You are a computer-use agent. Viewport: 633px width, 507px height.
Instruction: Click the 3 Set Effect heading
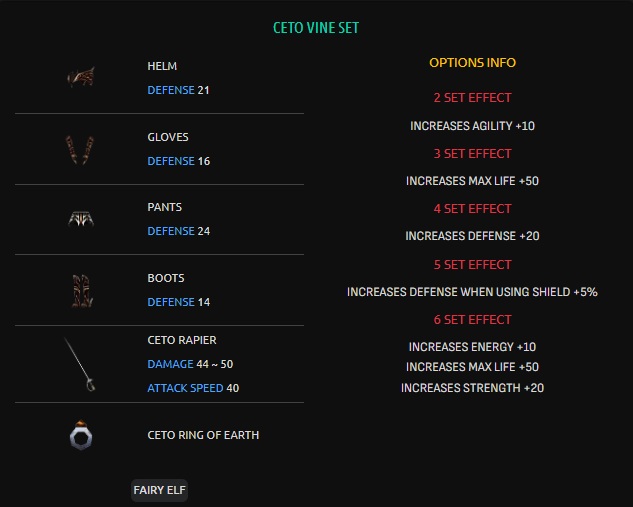472,153
